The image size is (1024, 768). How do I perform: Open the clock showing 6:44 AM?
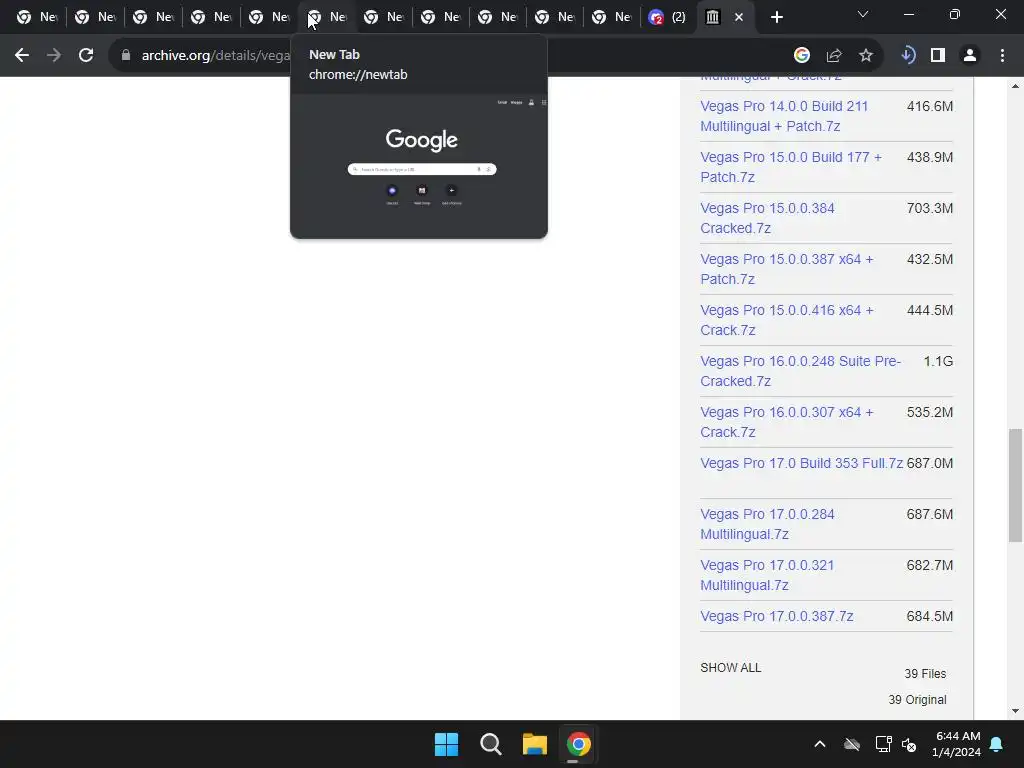[x=956, y=744]
